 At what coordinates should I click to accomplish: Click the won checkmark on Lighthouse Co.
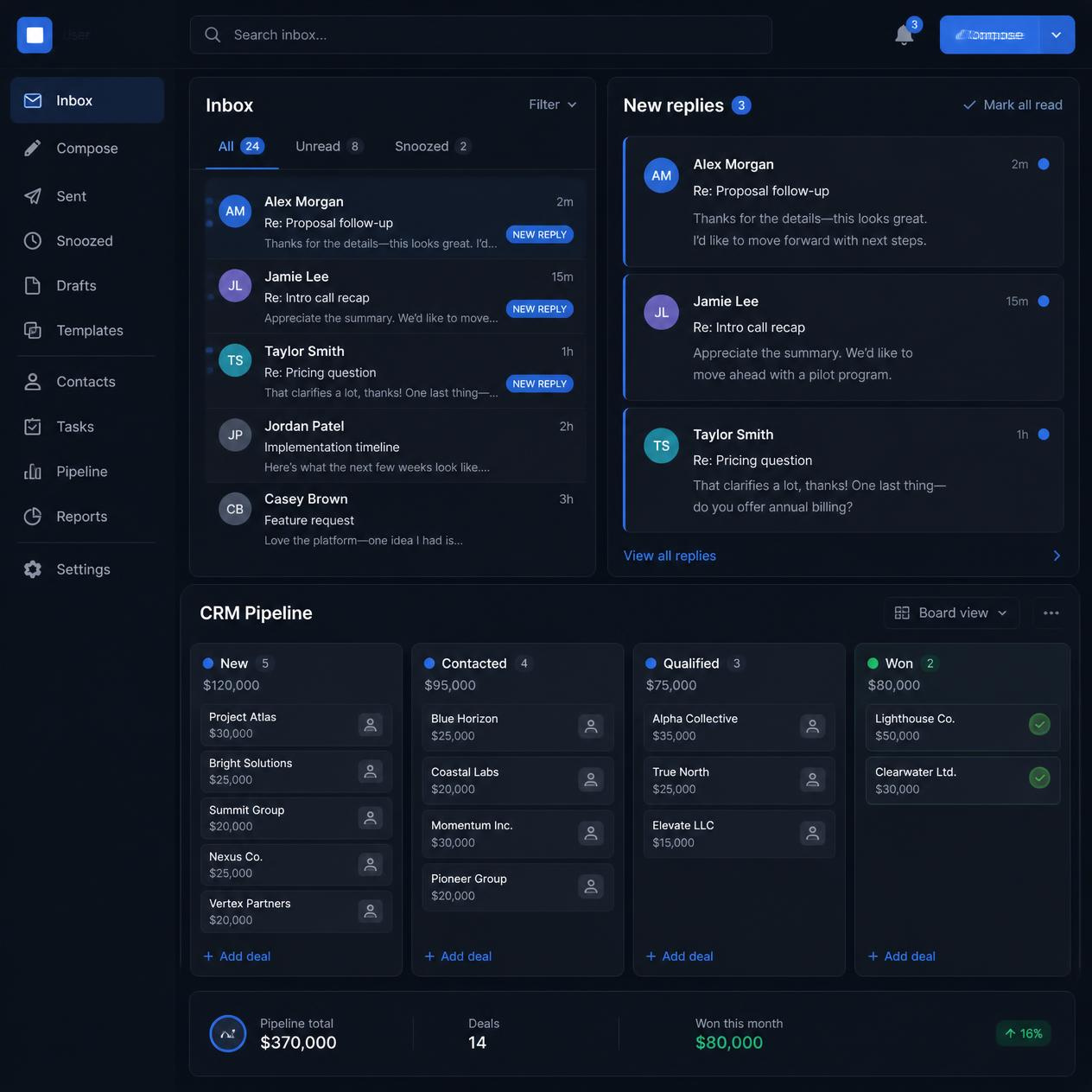[x=1040, y=725]
